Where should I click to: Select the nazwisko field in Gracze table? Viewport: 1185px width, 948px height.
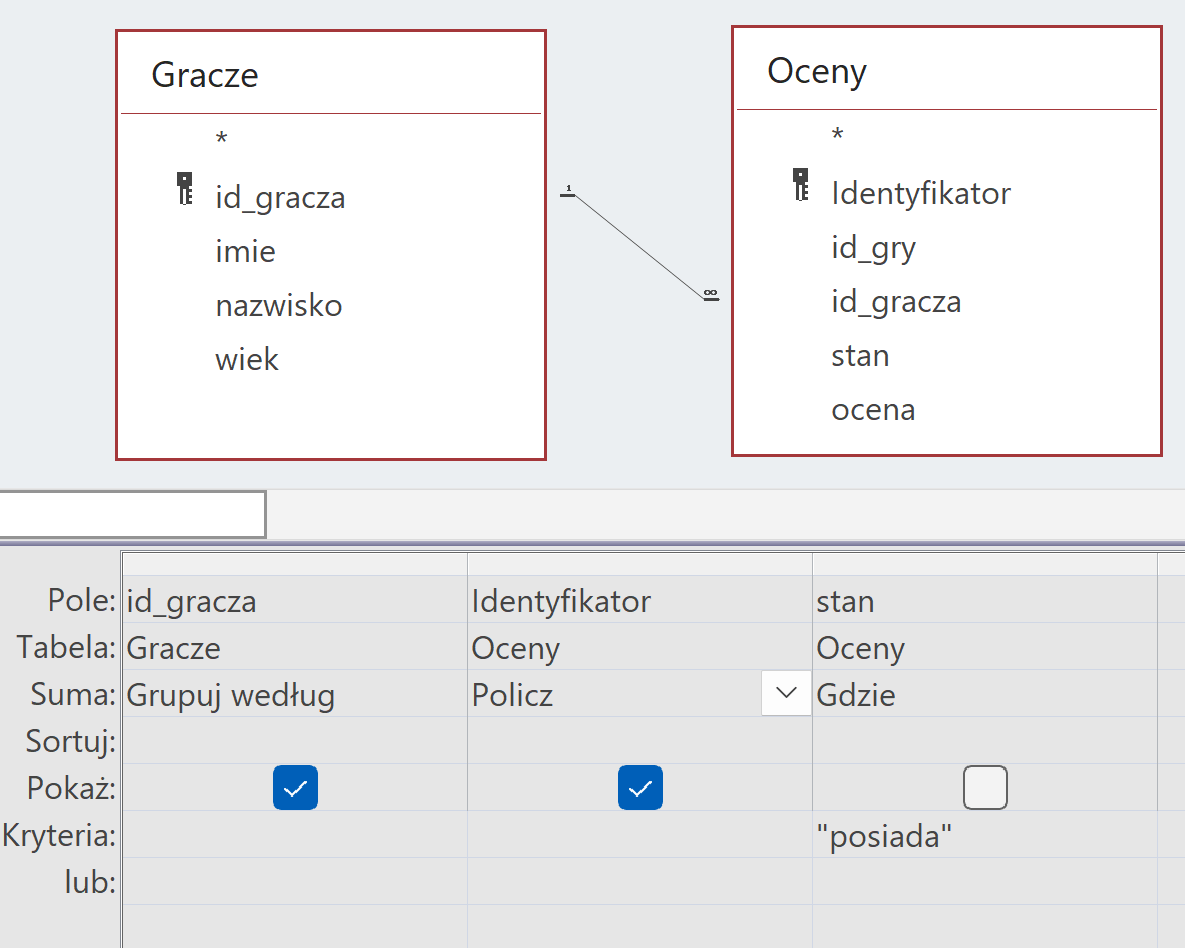tap(279, 306)
